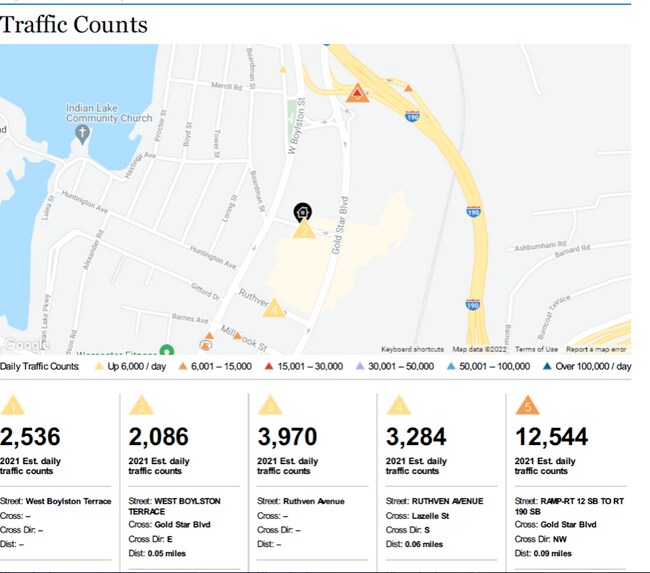Click the Traffic Counts section heading

74,25
